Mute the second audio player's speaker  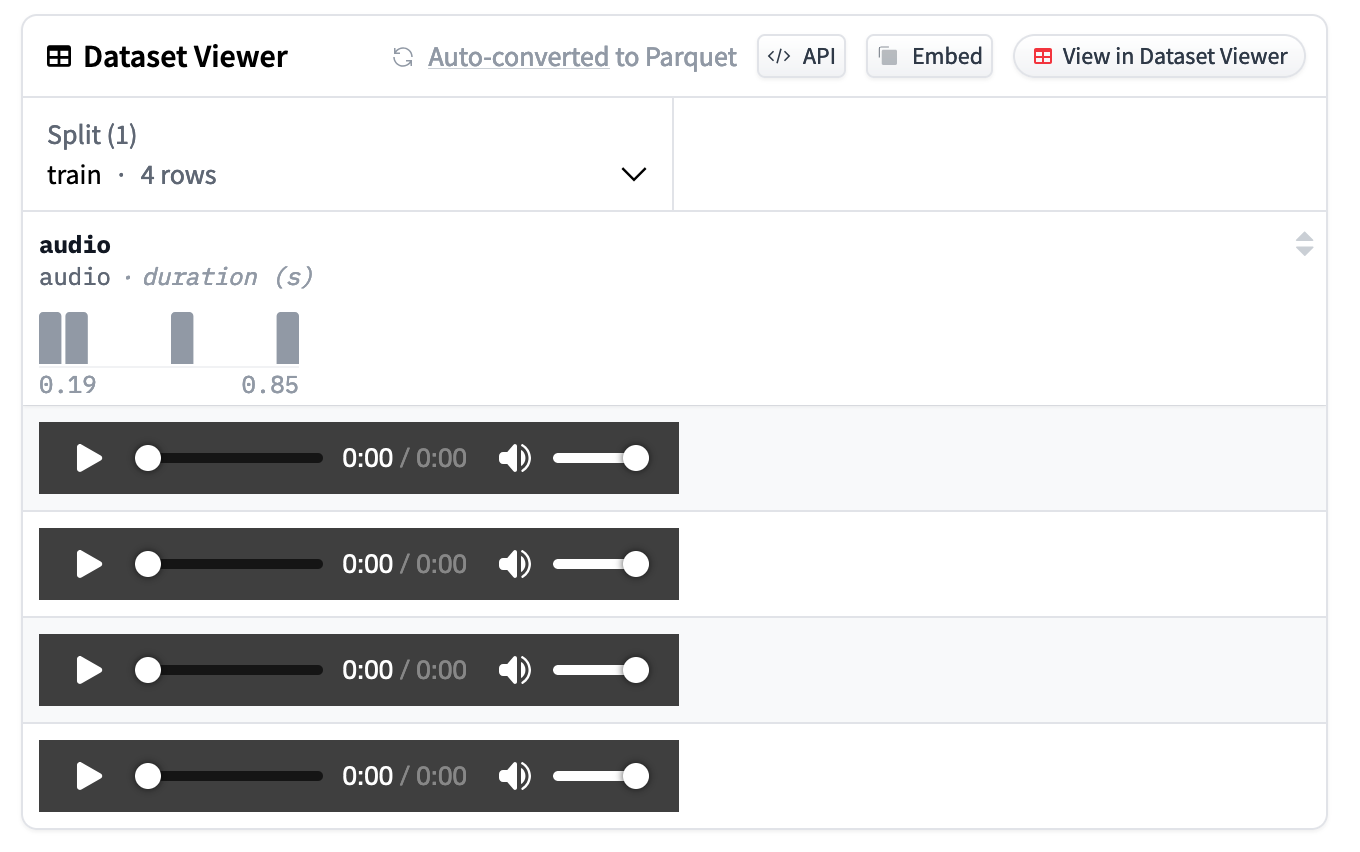[x=515, y=564]
